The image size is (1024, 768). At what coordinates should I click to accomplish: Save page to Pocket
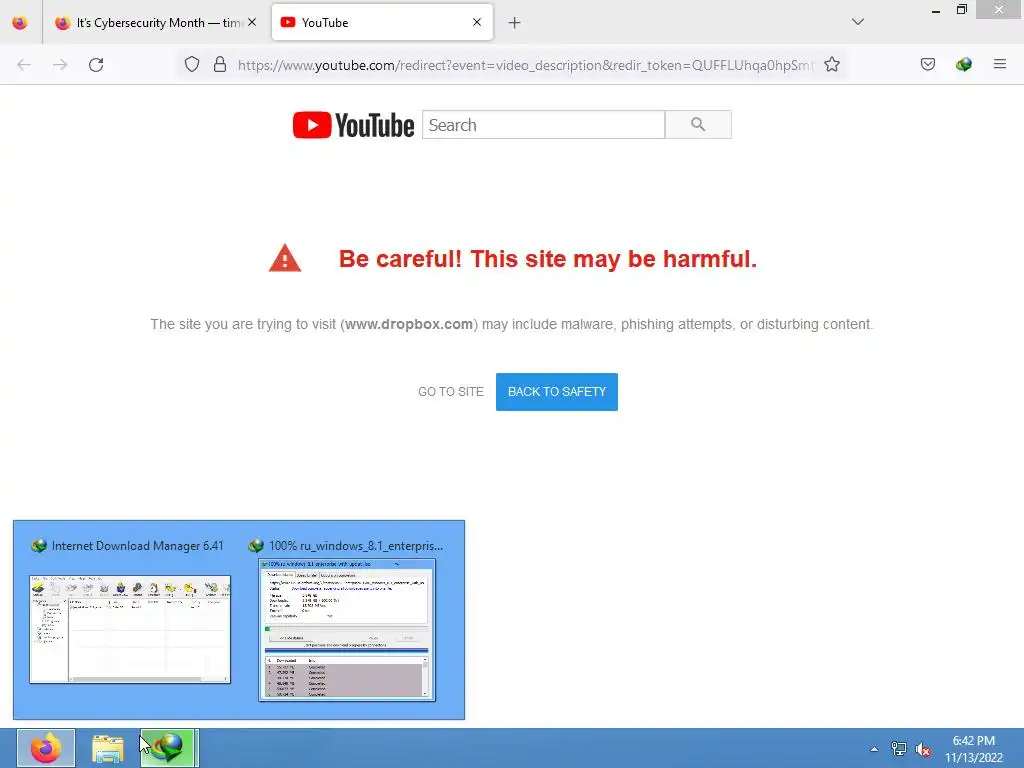927,64
